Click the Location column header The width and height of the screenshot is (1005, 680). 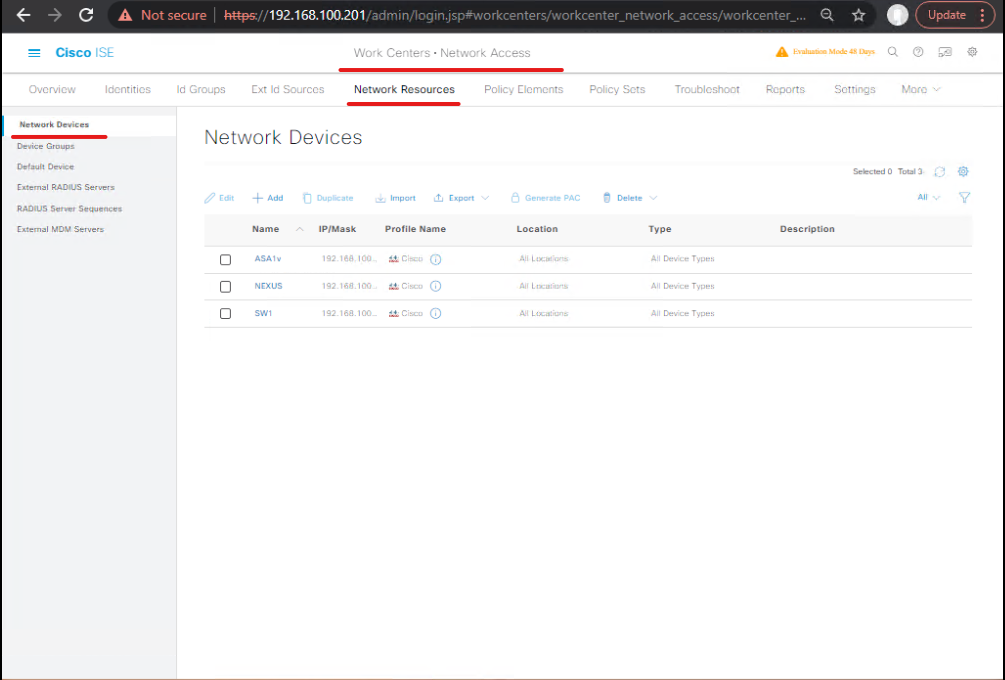tap(537, 229)
